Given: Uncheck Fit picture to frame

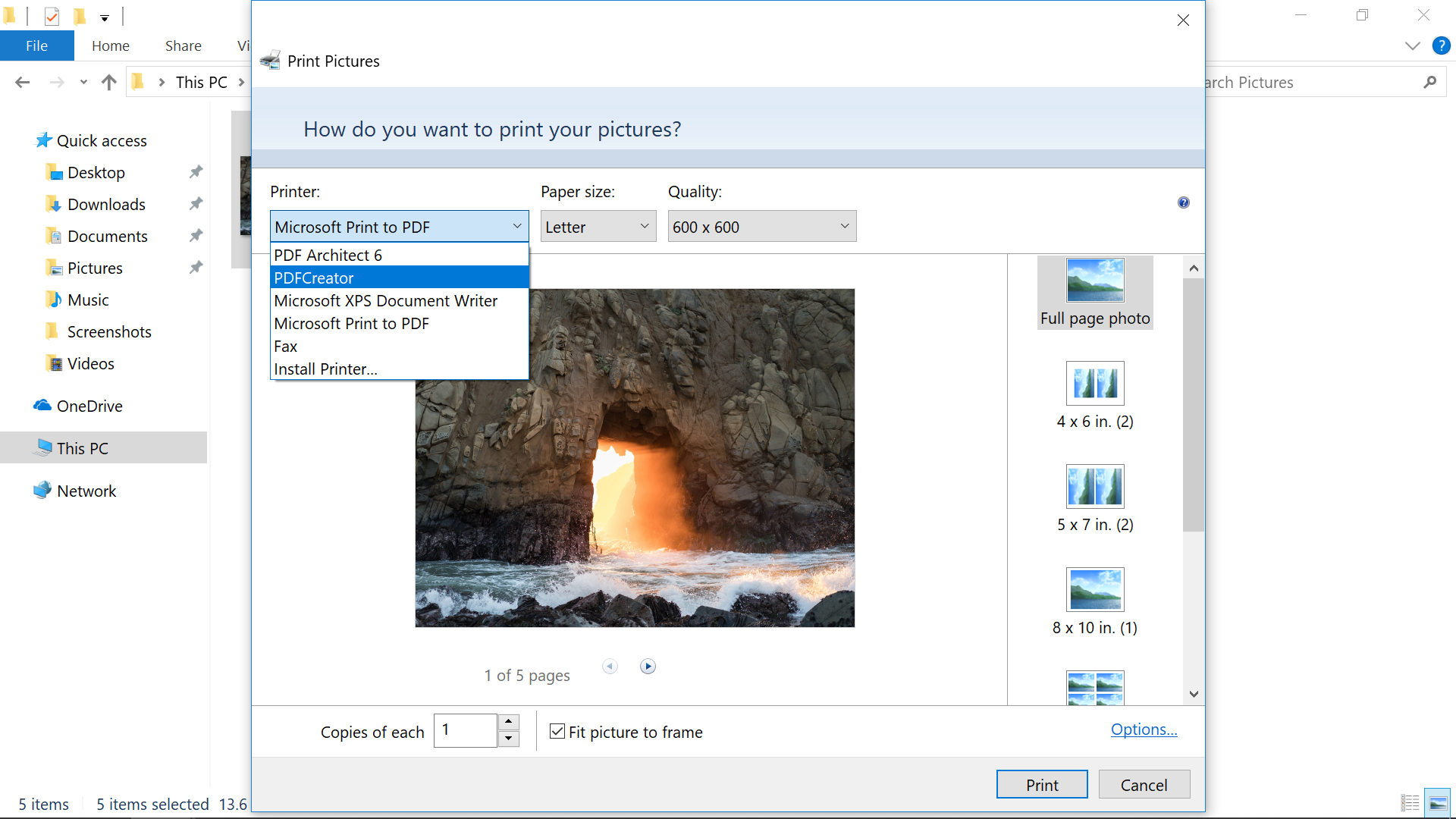Looking at the screenshot, I should (x=557, y=731).
